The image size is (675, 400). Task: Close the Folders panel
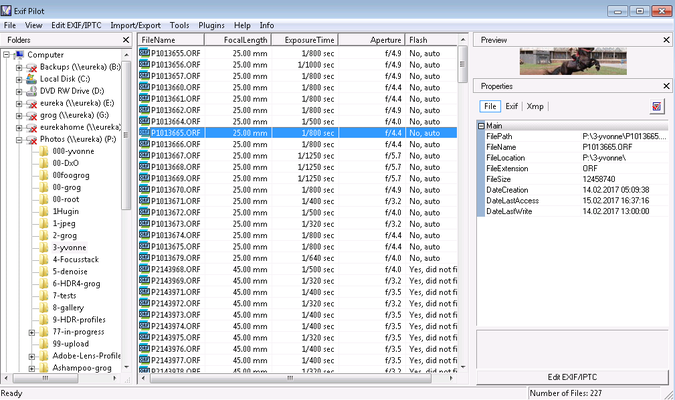click(125, 40)
